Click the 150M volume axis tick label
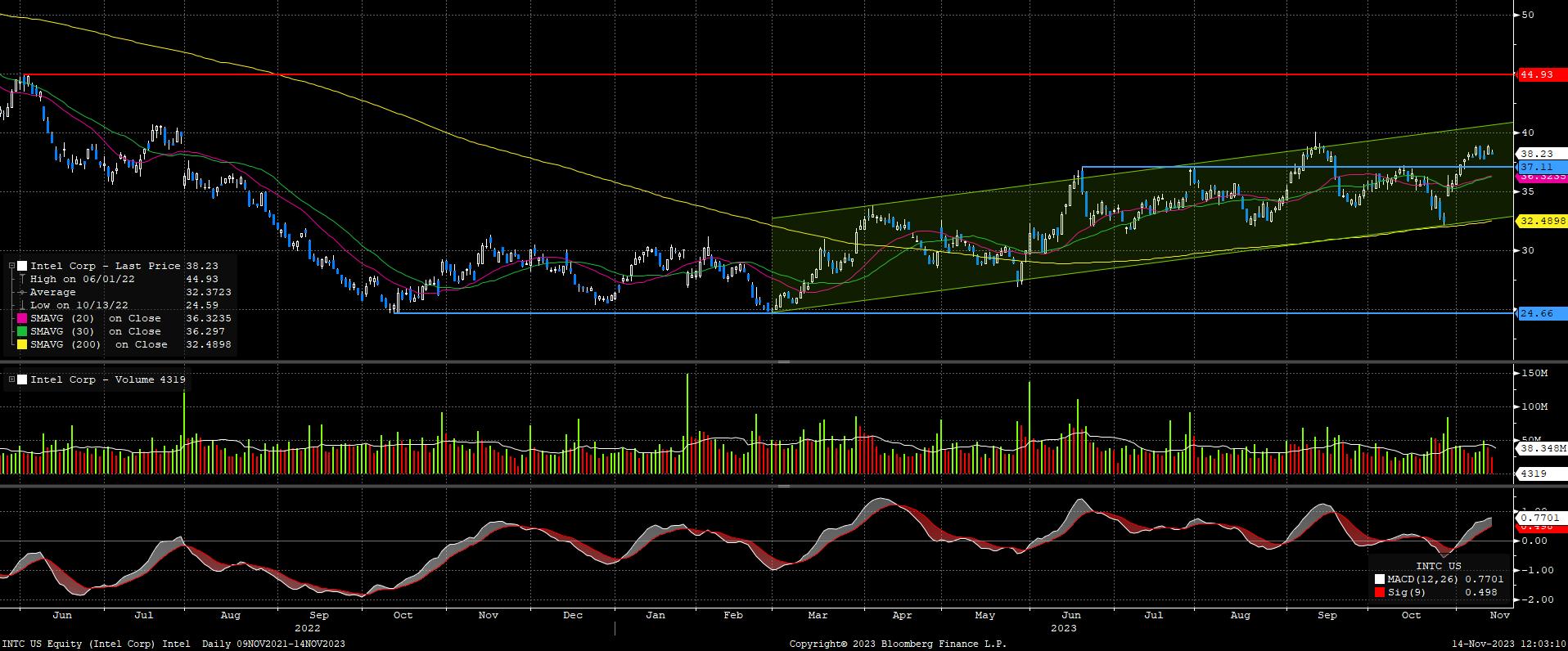This screenshot has width=1568, height=651. click(1534, 374)
